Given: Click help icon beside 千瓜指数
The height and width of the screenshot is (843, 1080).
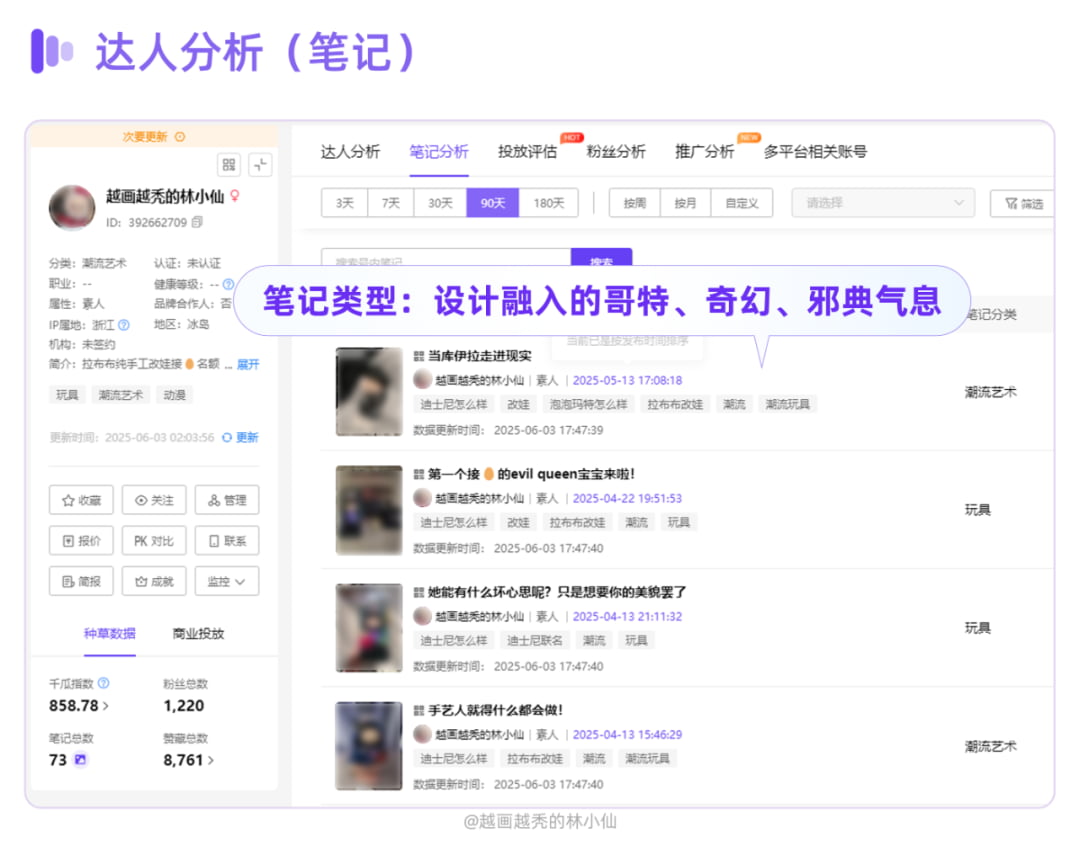Looking at the screenshot, I should pos(104,684).
